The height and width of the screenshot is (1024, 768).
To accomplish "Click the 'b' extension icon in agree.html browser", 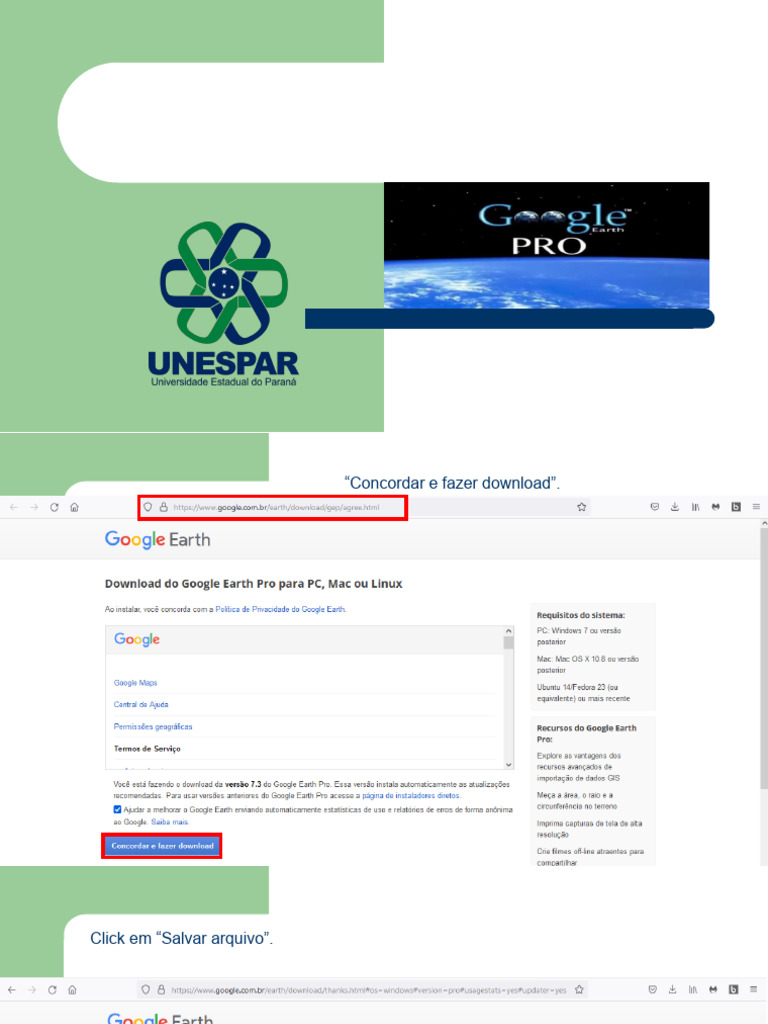I will pyautogui.click(x=736, y=507).
